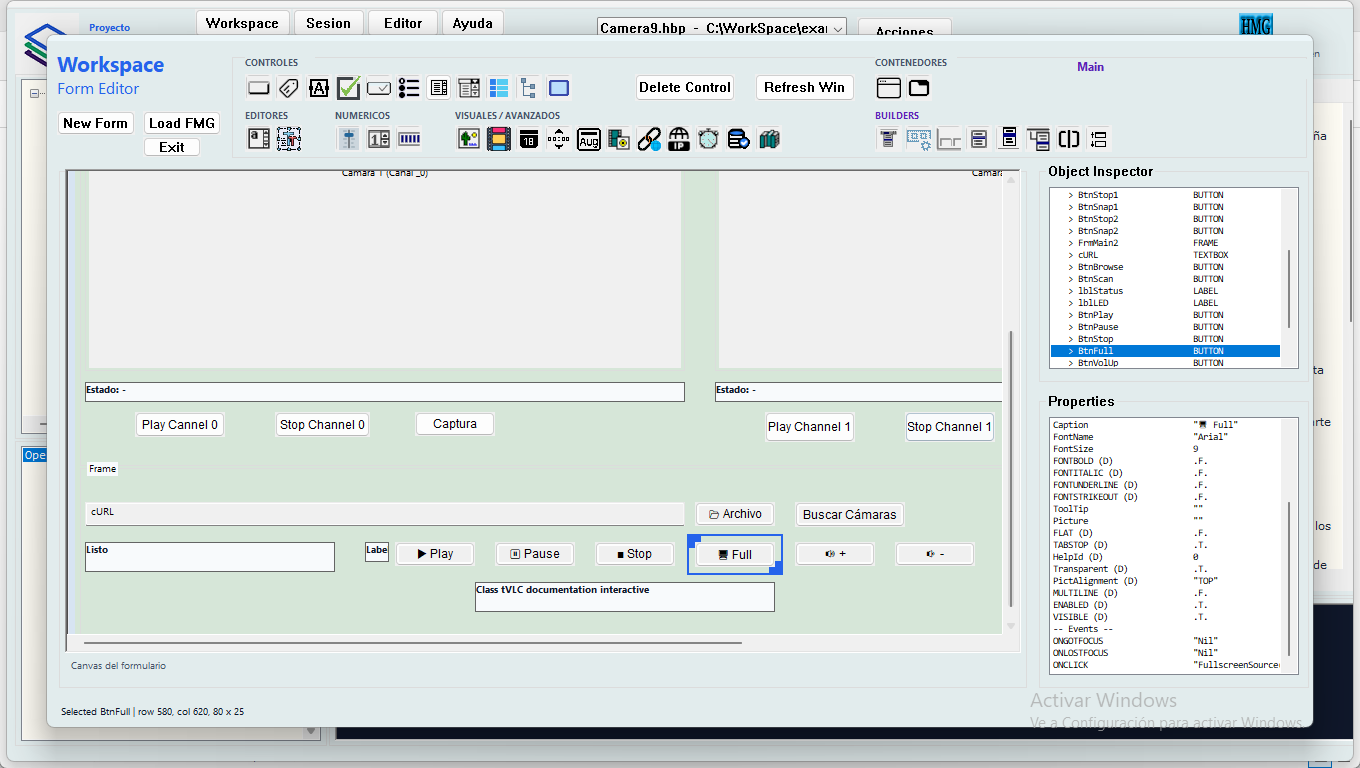Viewport: 1360px width, 768px height.
Task: Open the Editor menu
Action: point(403,23)
